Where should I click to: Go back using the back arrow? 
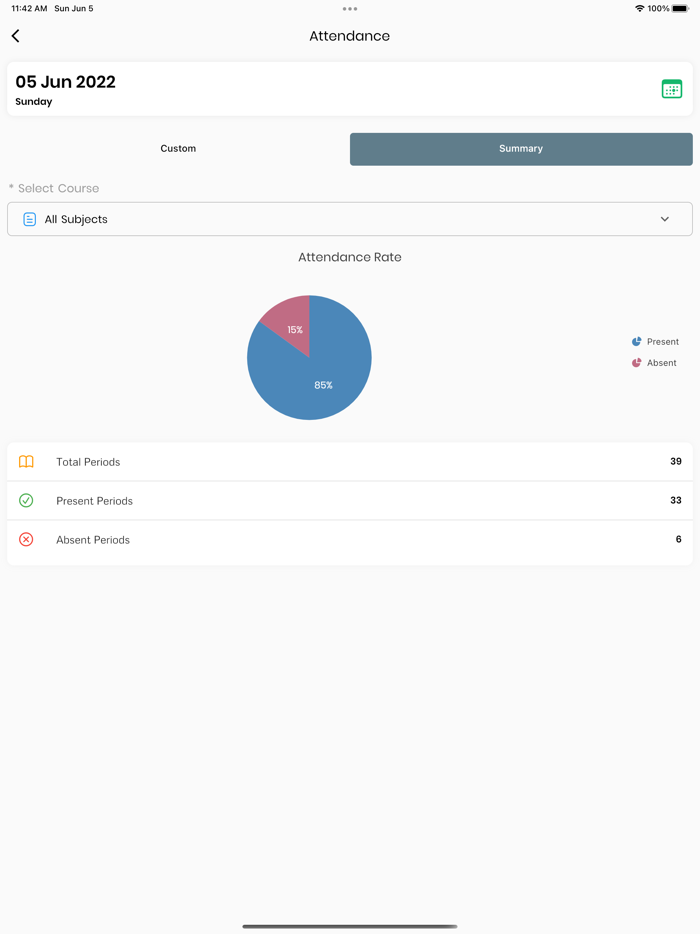(15, 36)
